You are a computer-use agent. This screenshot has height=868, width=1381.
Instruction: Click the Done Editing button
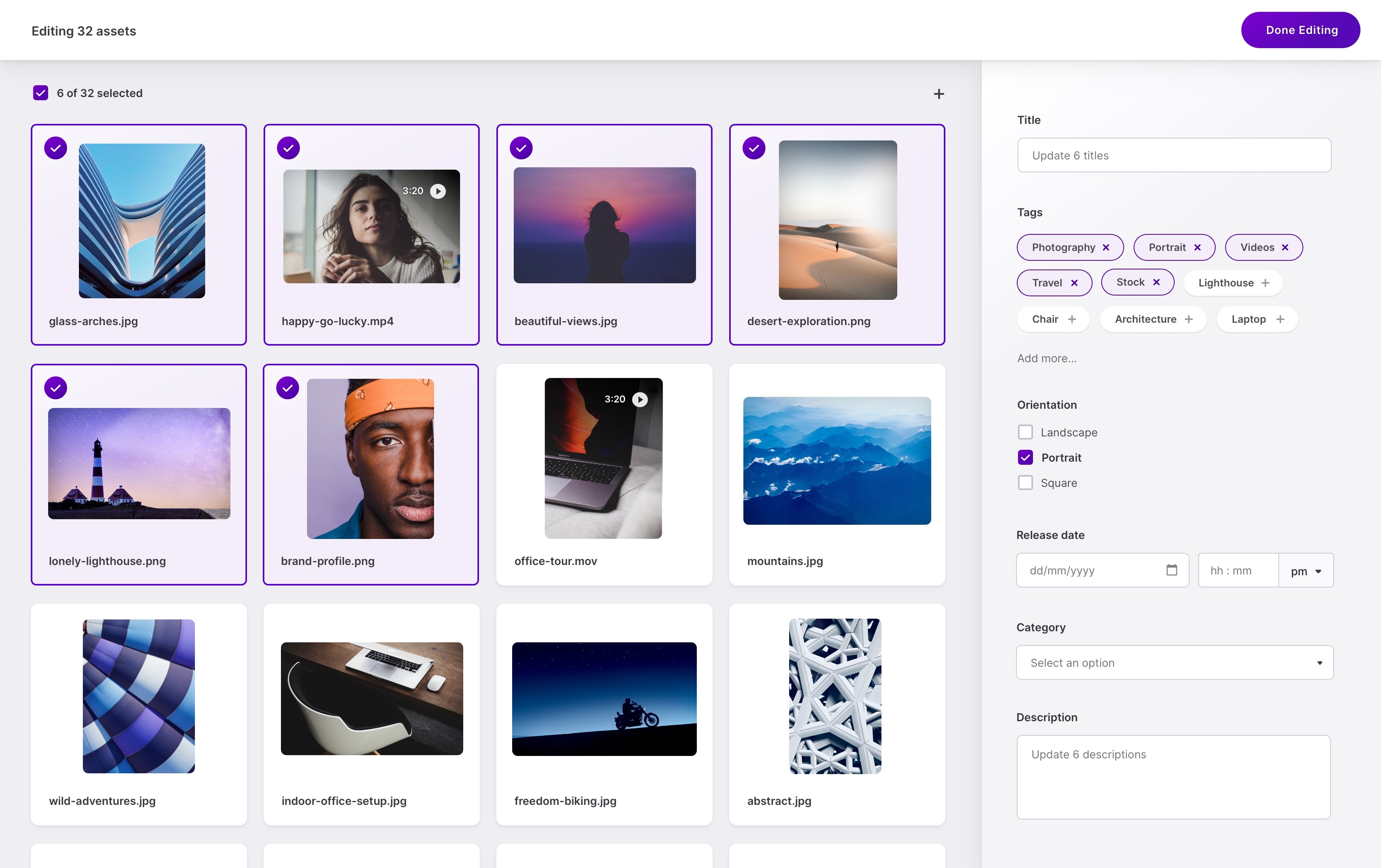[x=1300, y=30]
